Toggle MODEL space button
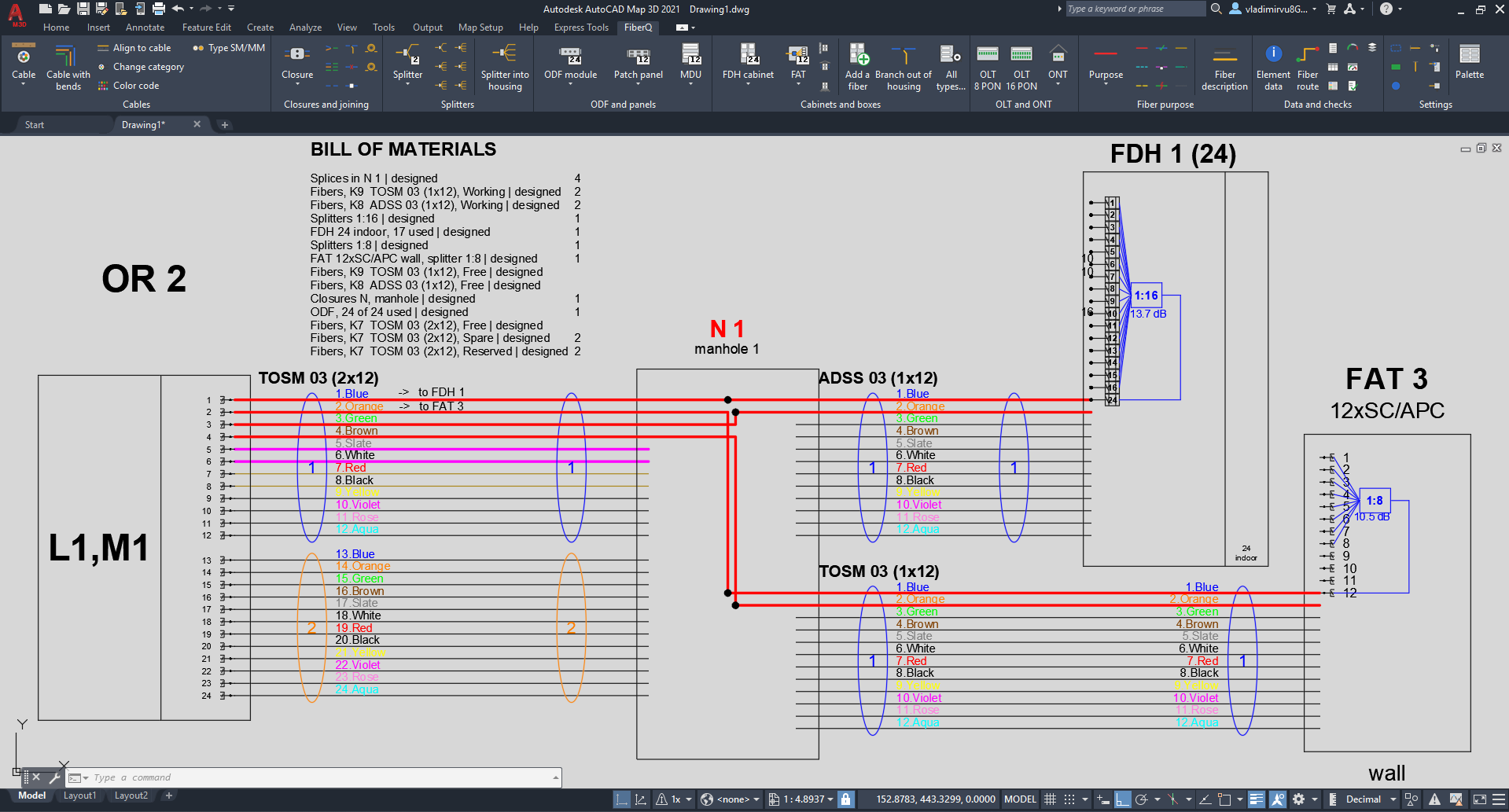Screen dimensions: 1509x812 [1020, 799]
